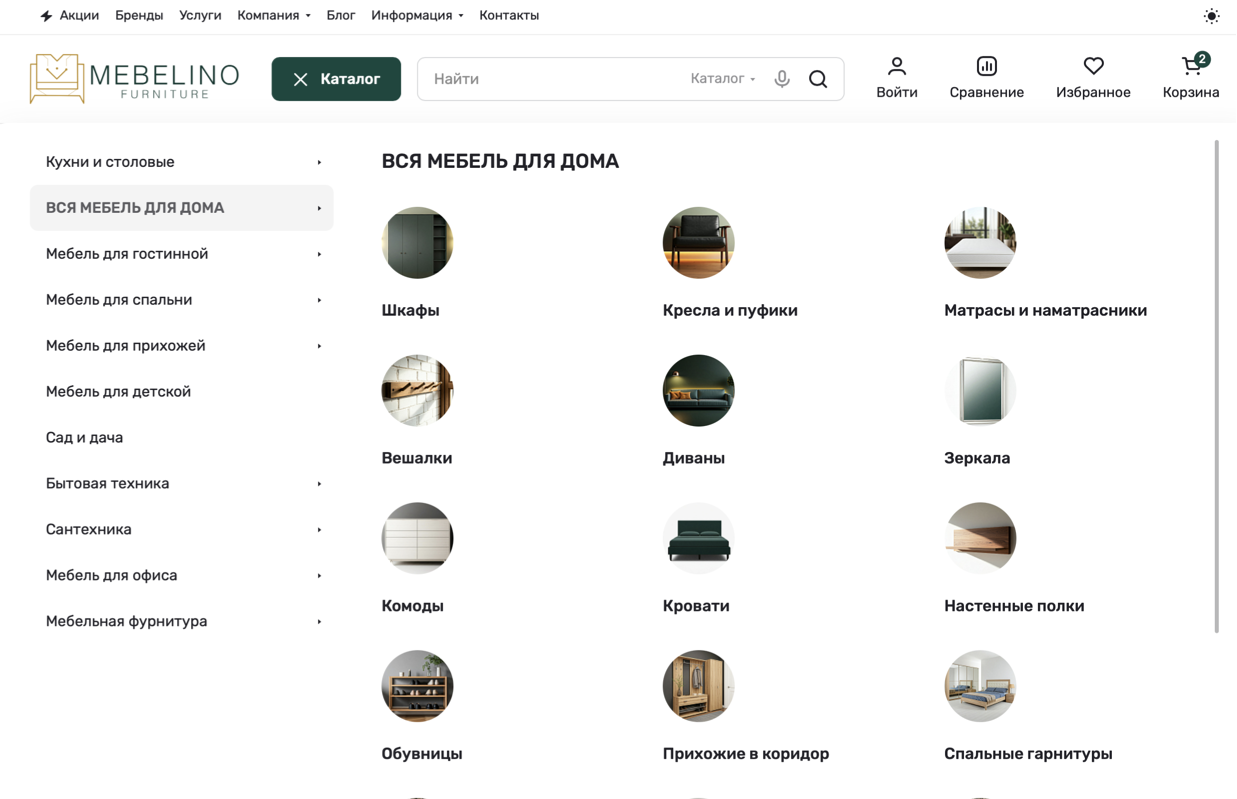Viewport: 1237px width, 799px height.
Task: Click the Шкафы round thumbnail
Action: (x=417, y=243)
